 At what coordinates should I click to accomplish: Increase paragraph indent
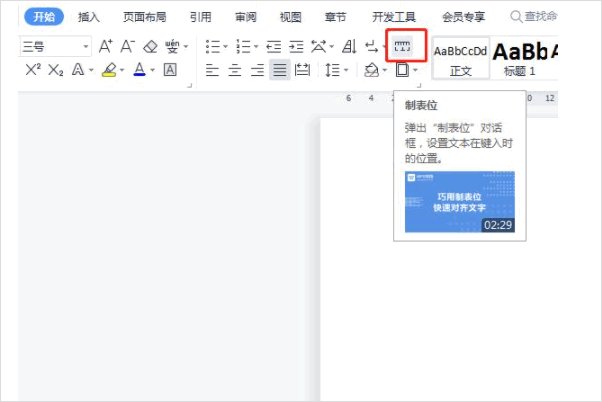point(296,47)
